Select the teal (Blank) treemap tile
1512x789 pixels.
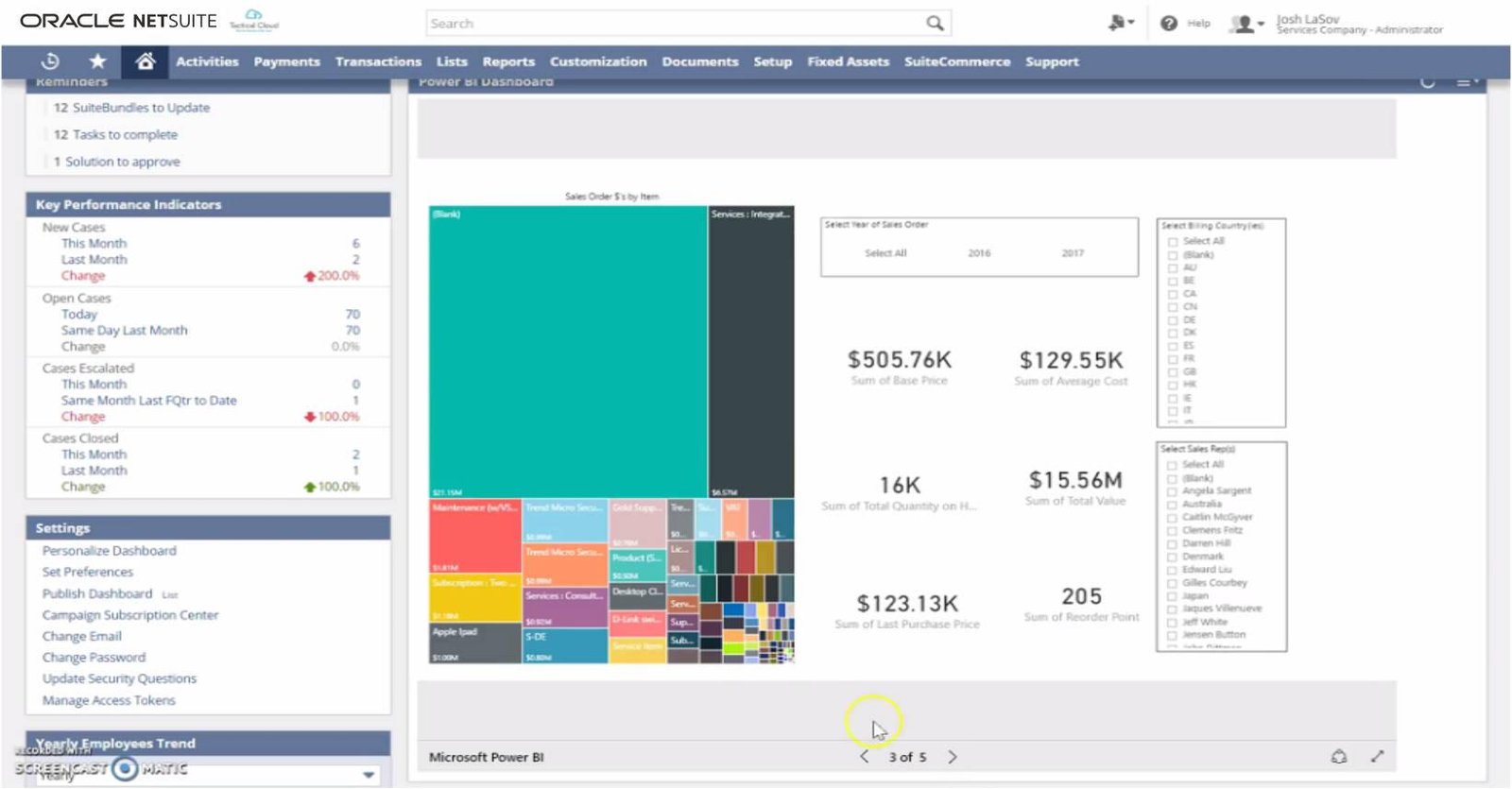tap(568, 352)
